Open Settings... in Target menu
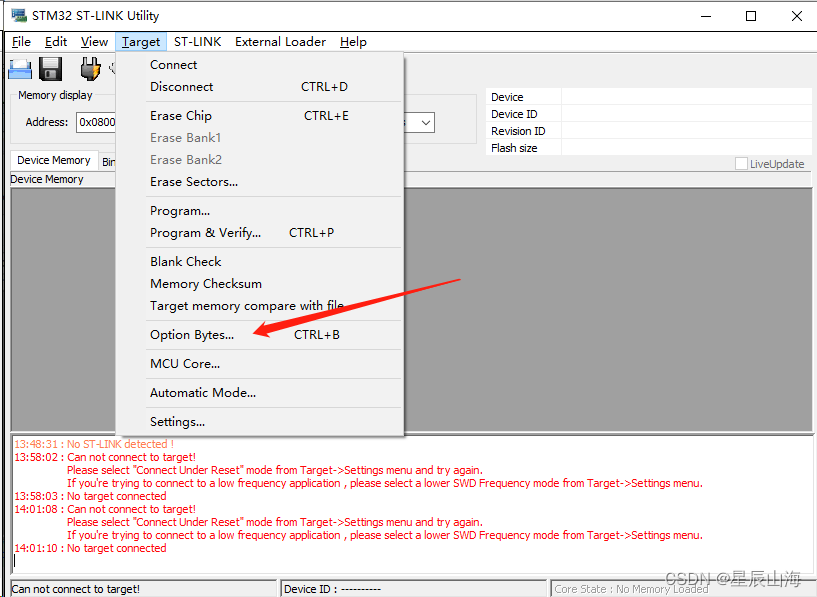The height and width of the screenshot is (597, 817). click(259, 421)
